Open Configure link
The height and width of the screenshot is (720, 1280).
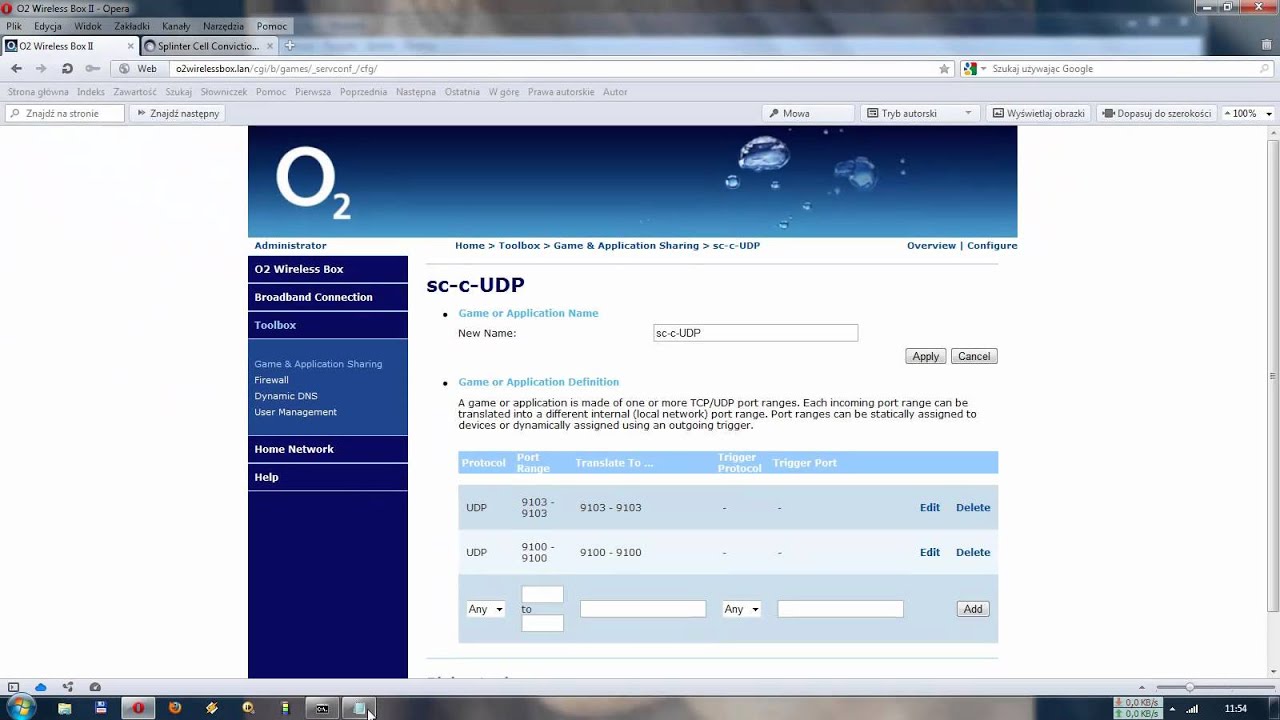point(992,245)
